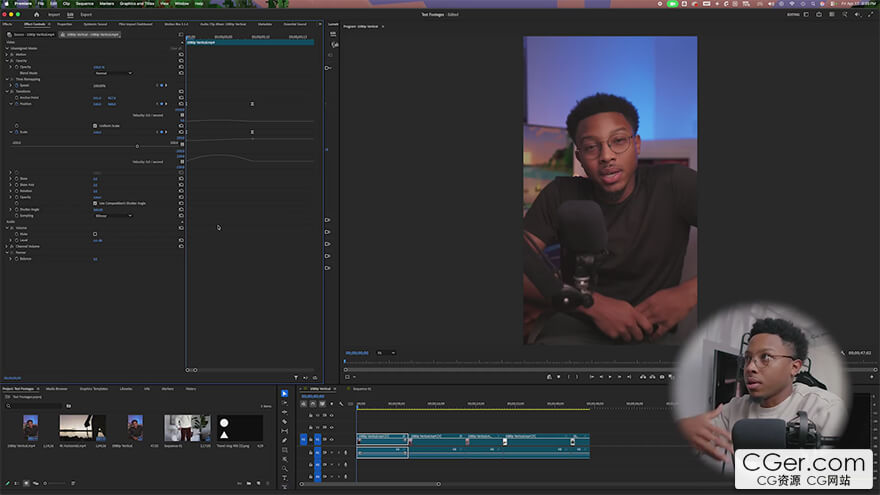
Task: Collapse the Volume audio effect group
Action: pyautogui.click(x=7, y=228)
